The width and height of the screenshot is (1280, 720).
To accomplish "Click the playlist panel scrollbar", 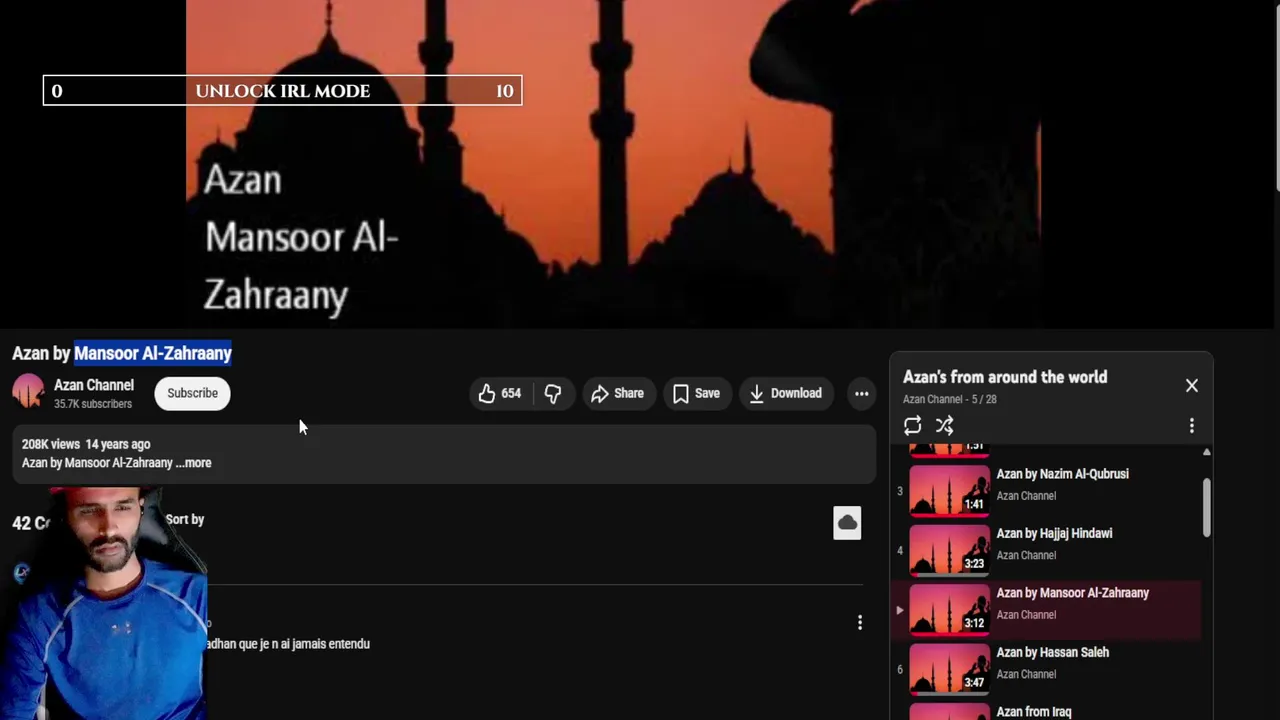I will [1207, 507].
